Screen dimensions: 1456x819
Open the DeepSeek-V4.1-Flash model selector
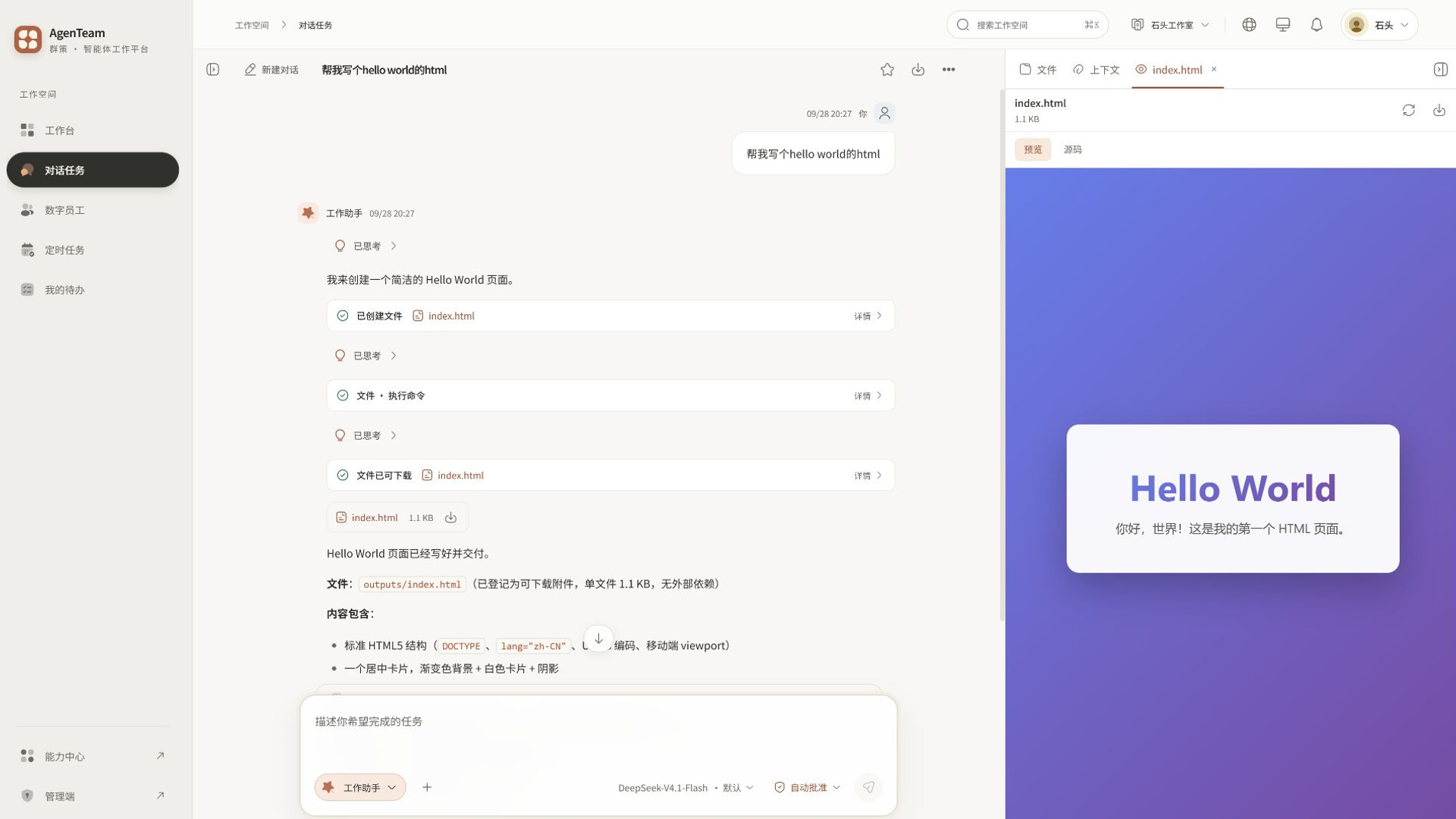coord(686,787)
